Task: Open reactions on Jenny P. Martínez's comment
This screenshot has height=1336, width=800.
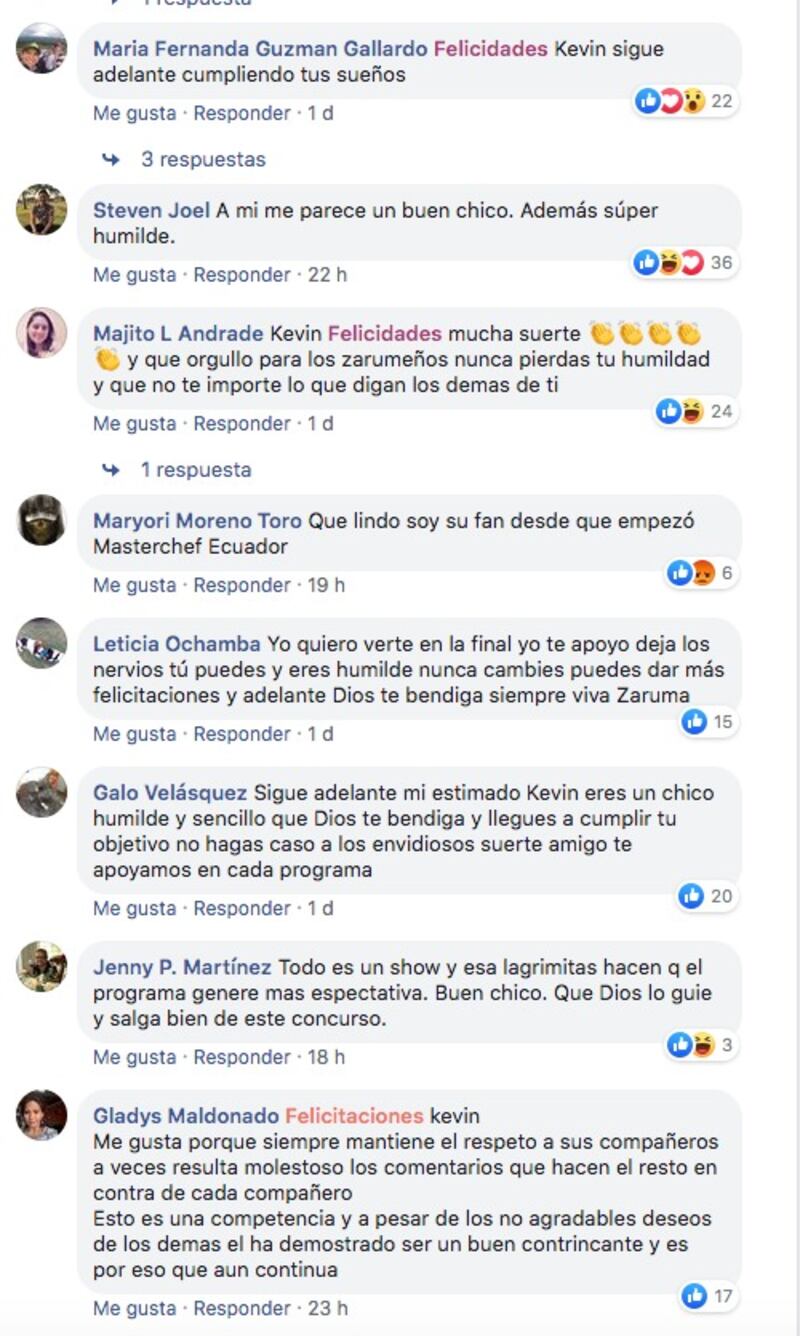Action: (702, 1045)
